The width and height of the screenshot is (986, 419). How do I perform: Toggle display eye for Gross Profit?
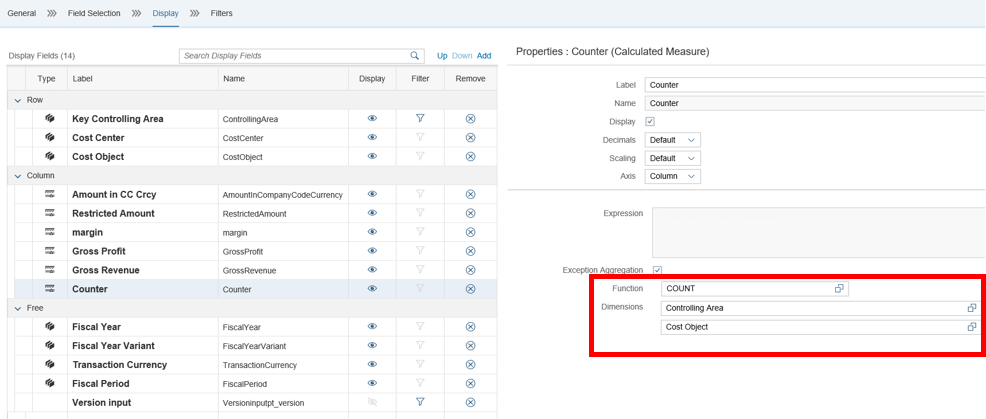[372, 251]
